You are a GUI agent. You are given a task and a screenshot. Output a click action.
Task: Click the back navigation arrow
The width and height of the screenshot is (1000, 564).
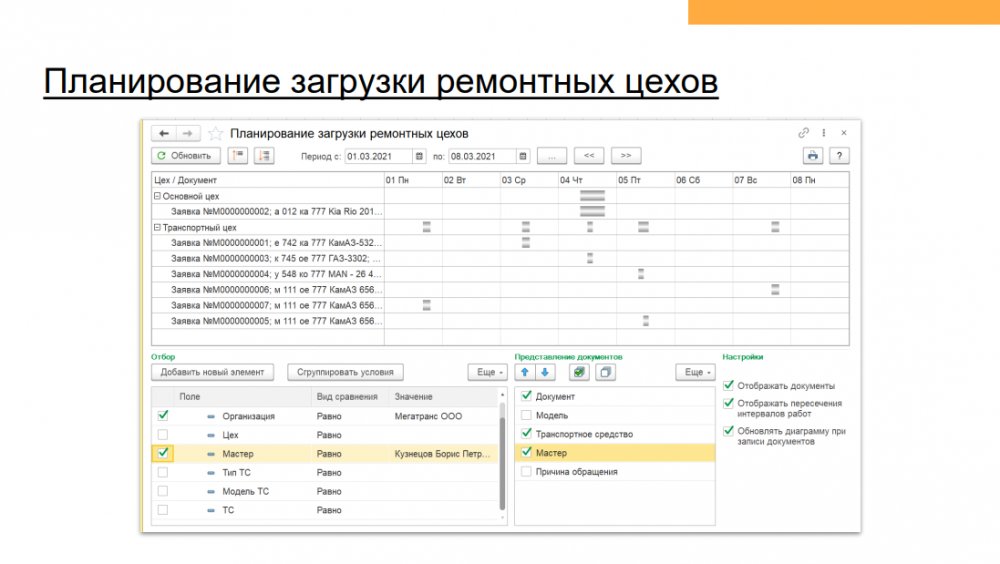[x=163, y=133]
